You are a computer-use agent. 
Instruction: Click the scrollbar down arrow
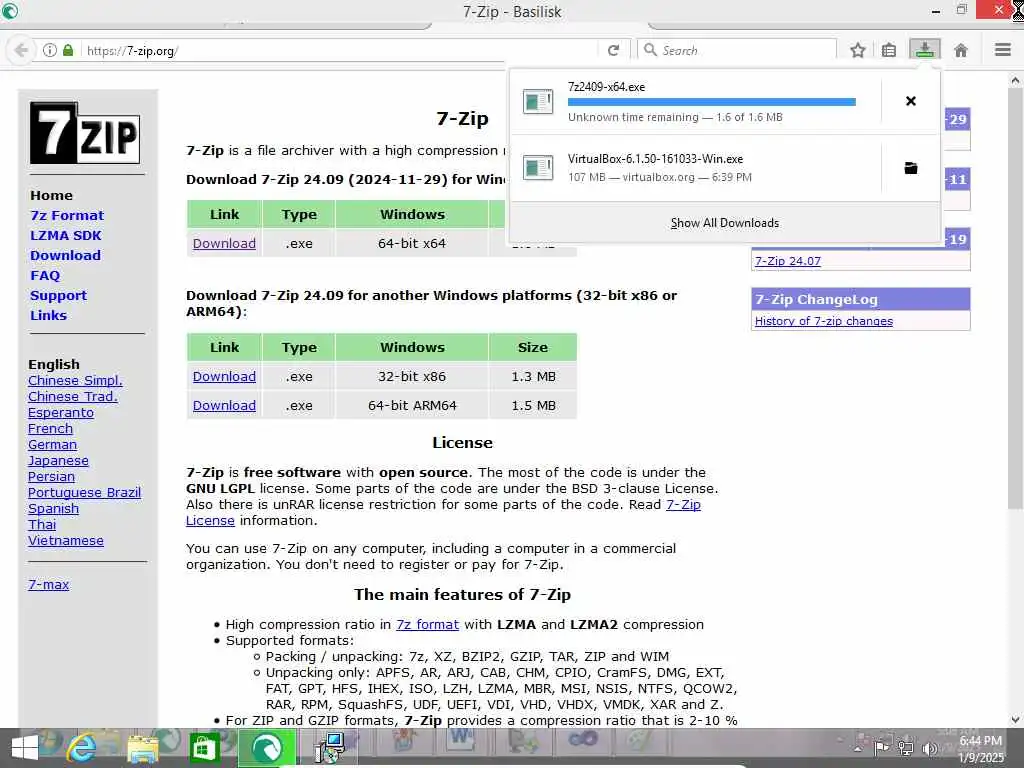point(1015,720)
